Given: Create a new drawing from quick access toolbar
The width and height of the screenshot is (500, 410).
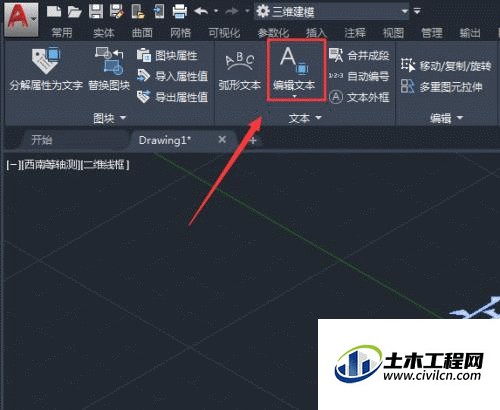Looking at the screenshot, I should [54, 12].
